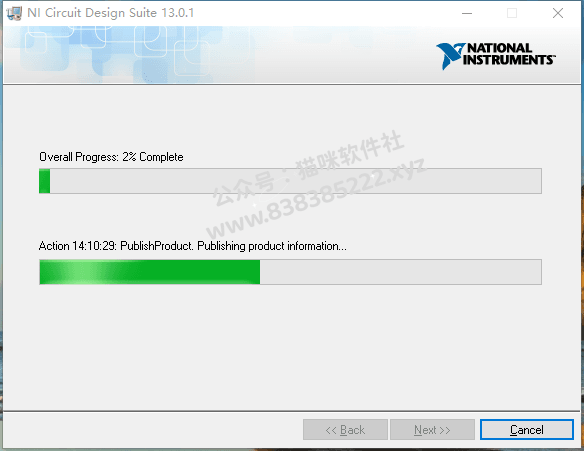
Task: Close the installer with the X button
Action: [x=558, y=13]
